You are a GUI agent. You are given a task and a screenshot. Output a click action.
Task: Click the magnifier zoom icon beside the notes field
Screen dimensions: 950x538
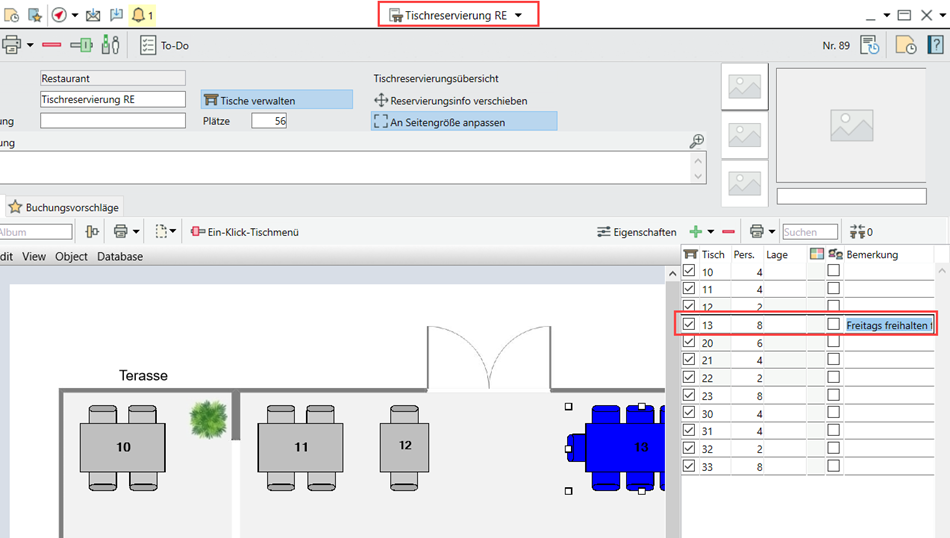pos(697,142)
